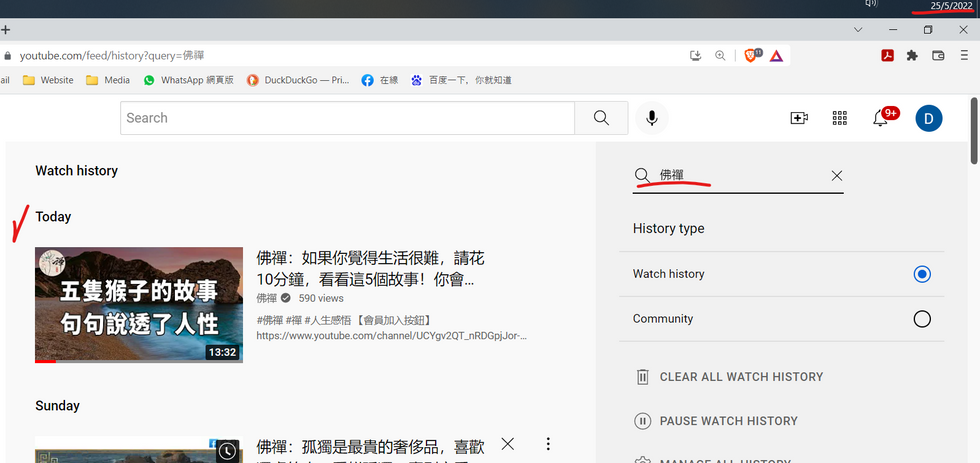Screen dimensions: 980x463
Task: Open the account avatar labeled D
Action: pyautogui.click(x=929, y=118)
